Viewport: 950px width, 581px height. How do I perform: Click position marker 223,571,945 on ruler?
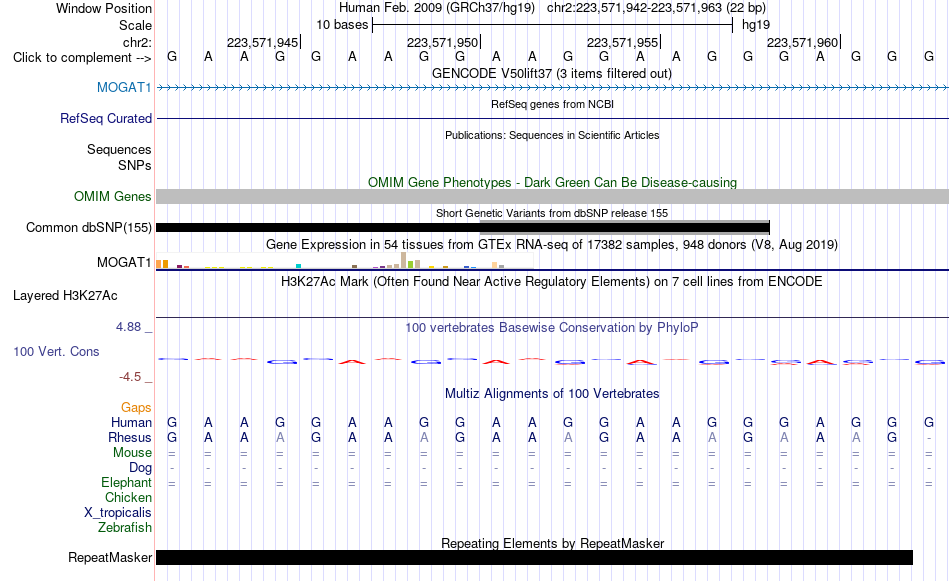(263, 42)
